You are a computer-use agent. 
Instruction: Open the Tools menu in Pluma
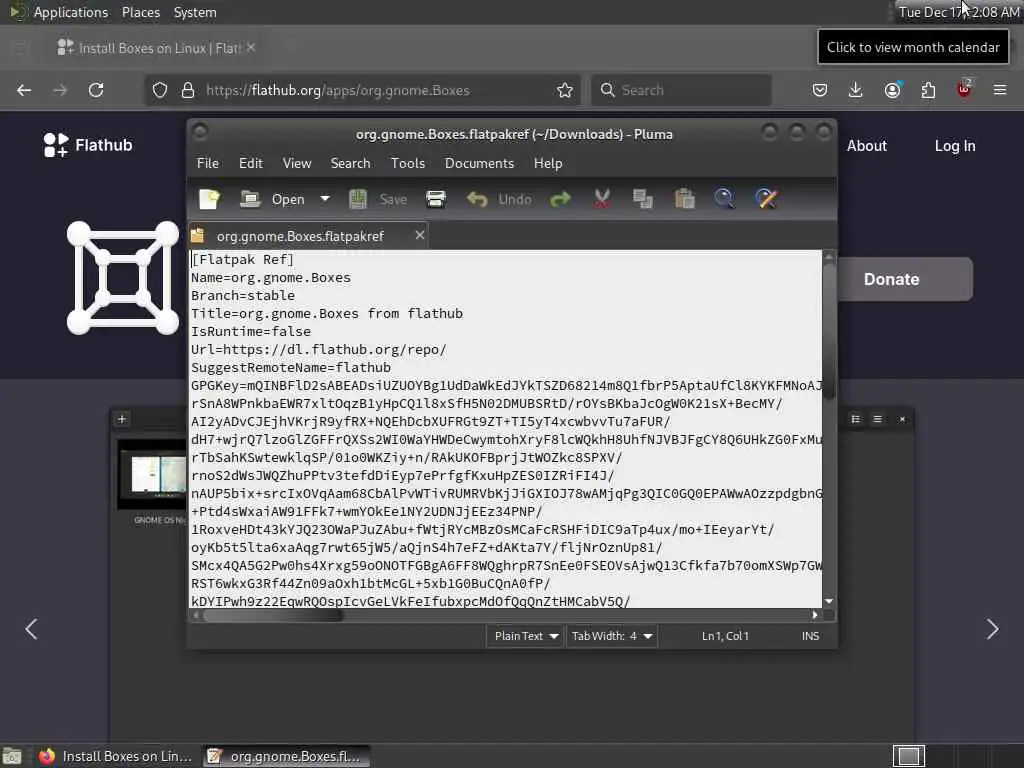click(x=408, y=163)
